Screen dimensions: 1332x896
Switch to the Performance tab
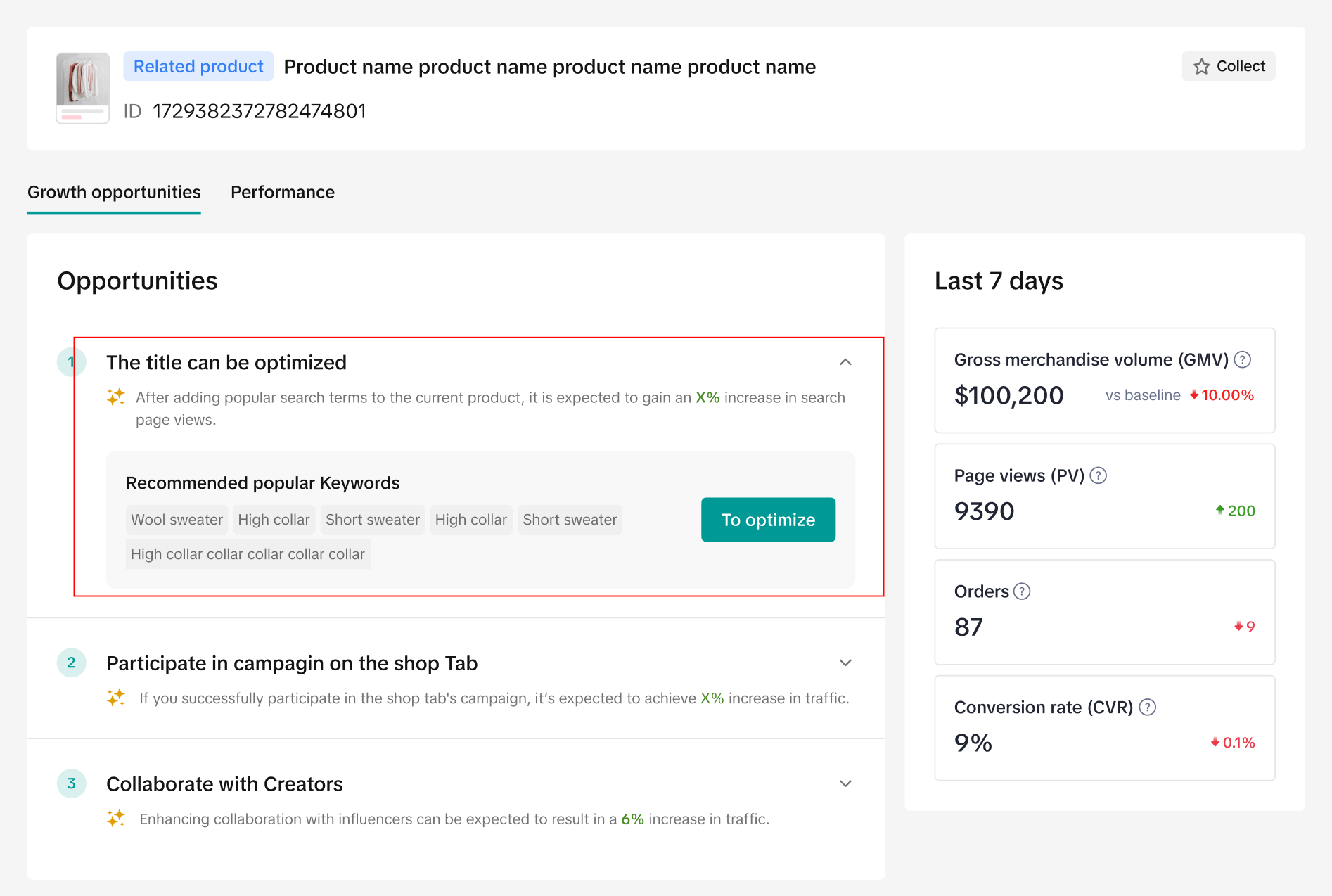pos(283,192)
